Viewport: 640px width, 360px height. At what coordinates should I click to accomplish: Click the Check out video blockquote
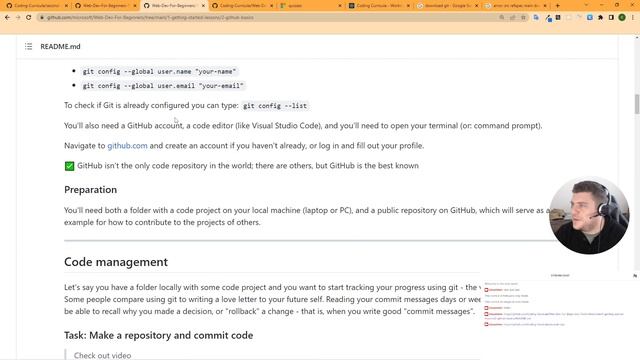[102, 356]
